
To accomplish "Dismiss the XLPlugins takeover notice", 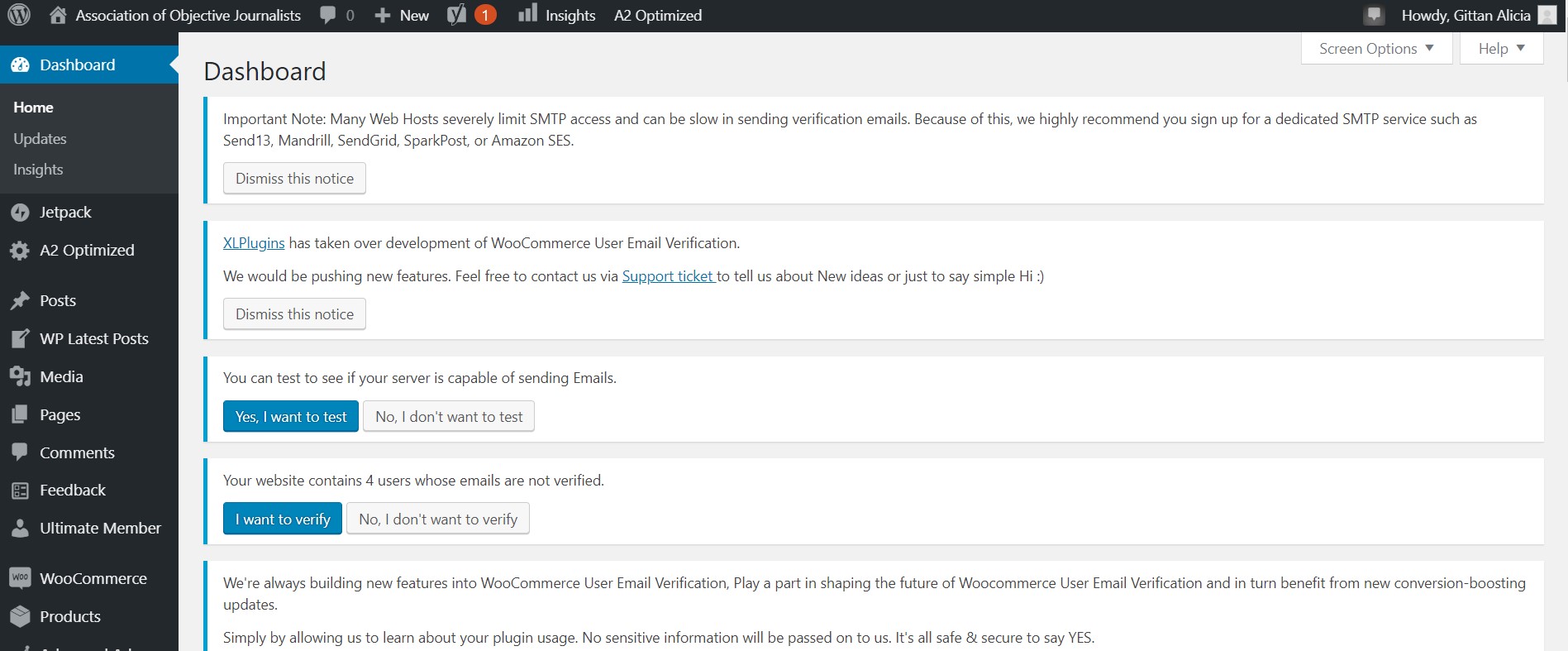I will click(294, 314).
